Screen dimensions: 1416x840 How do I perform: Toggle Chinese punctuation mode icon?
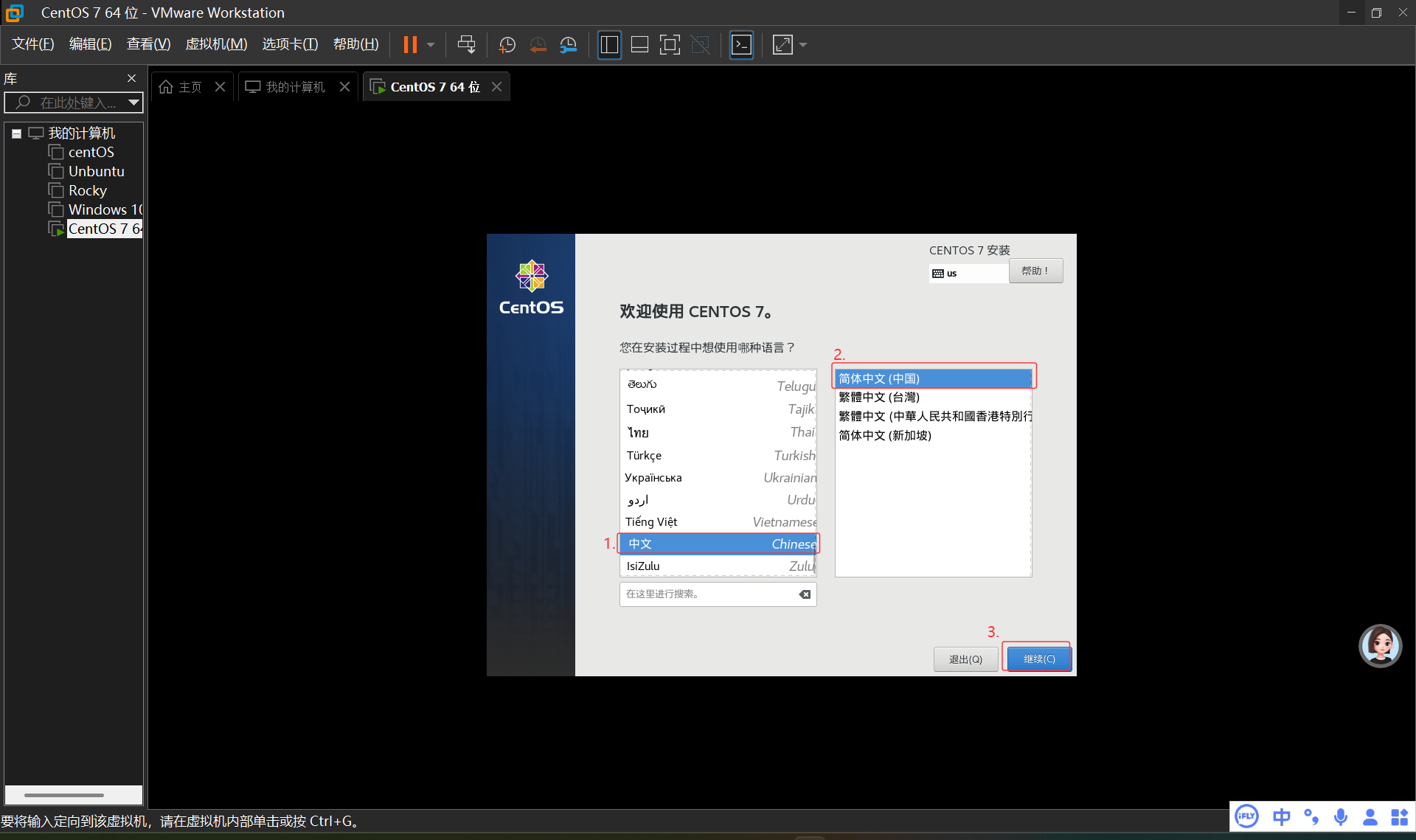tap(1311, 816)
